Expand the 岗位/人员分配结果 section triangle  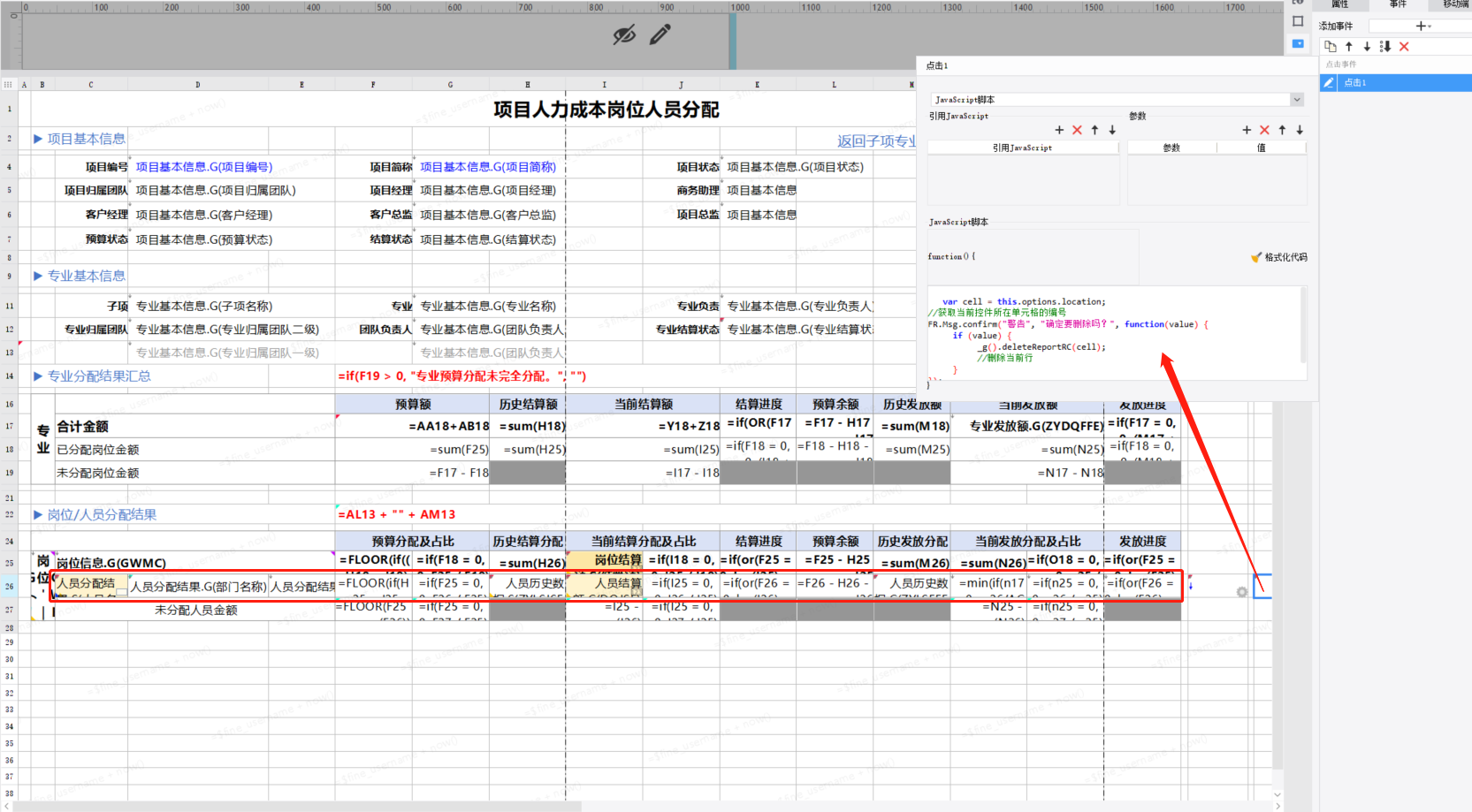click(x=38, y=514)
